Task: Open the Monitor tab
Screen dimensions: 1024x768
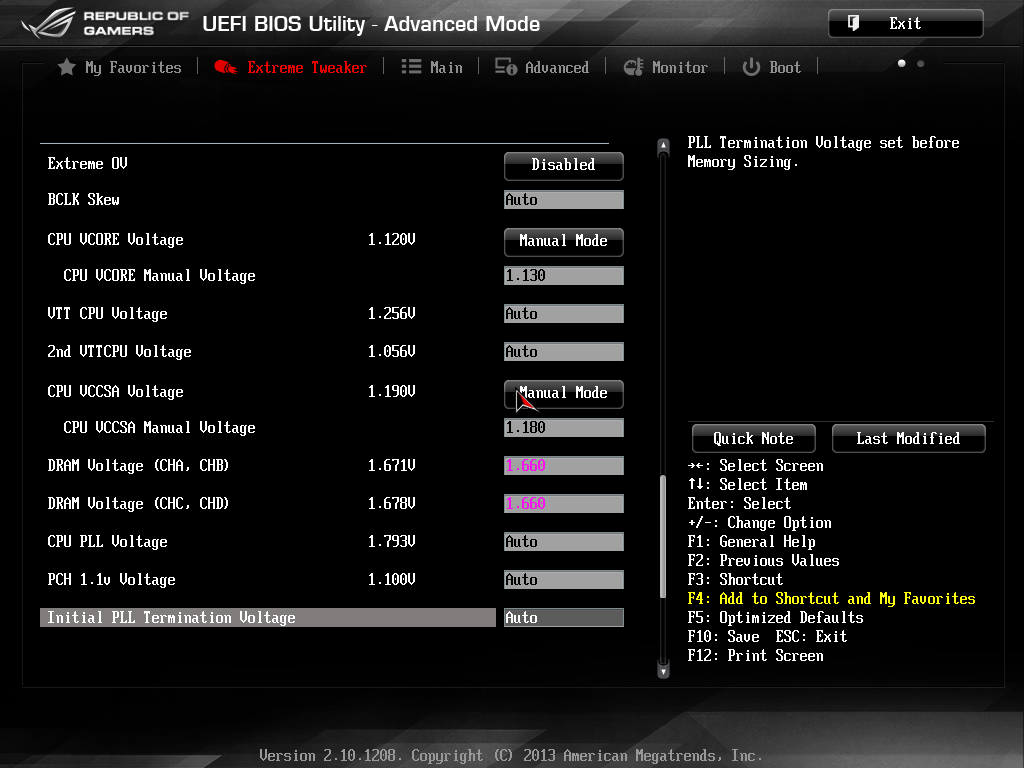Action: coord(679,67)
